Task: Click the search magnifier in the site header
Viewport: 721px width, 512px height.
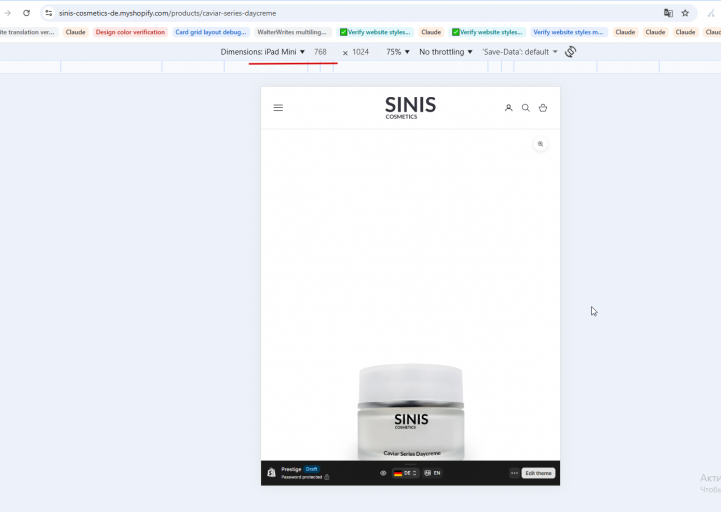Action: (526, 108)
